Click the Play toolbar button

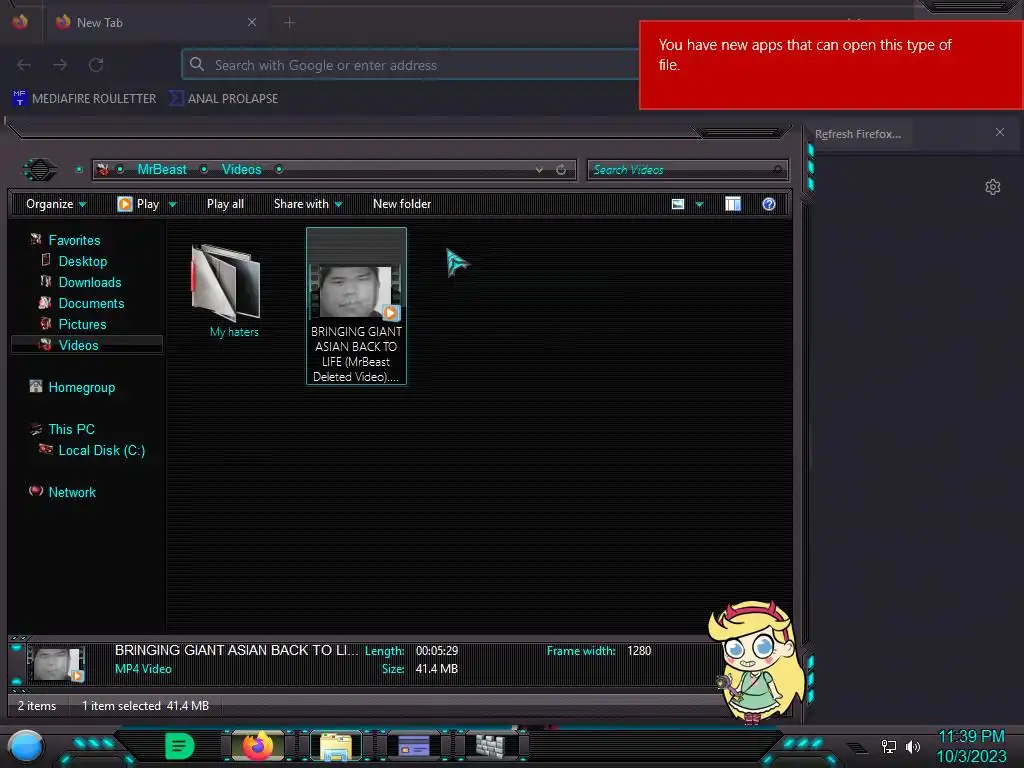point(138,204)
